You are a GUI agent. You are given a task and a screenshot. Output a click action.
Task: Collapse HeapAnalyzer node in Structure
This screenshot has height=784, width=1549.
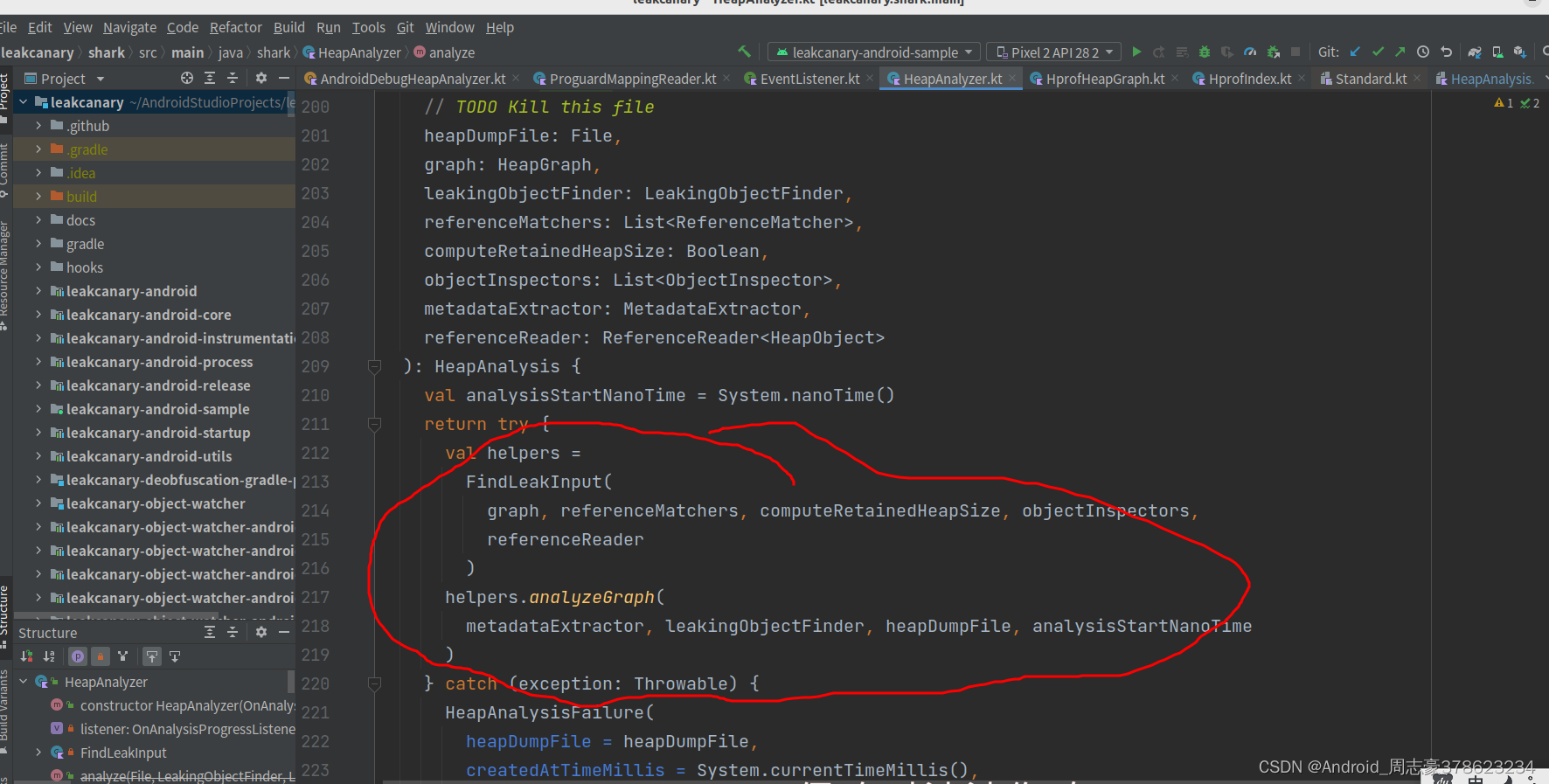[x=24, y=682]
